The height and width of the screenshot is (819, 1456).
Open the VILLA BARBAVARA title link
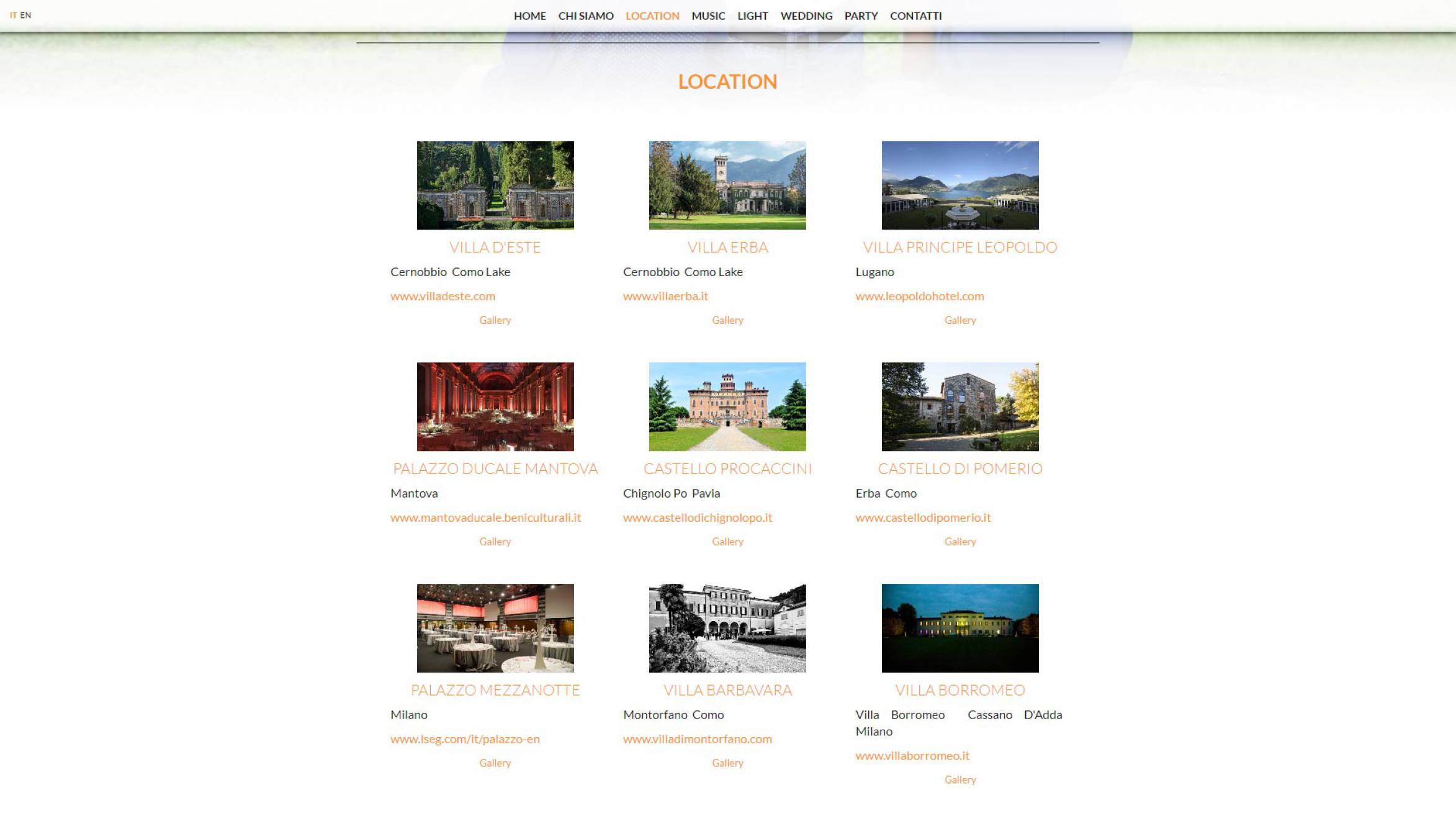coord(727,690)
